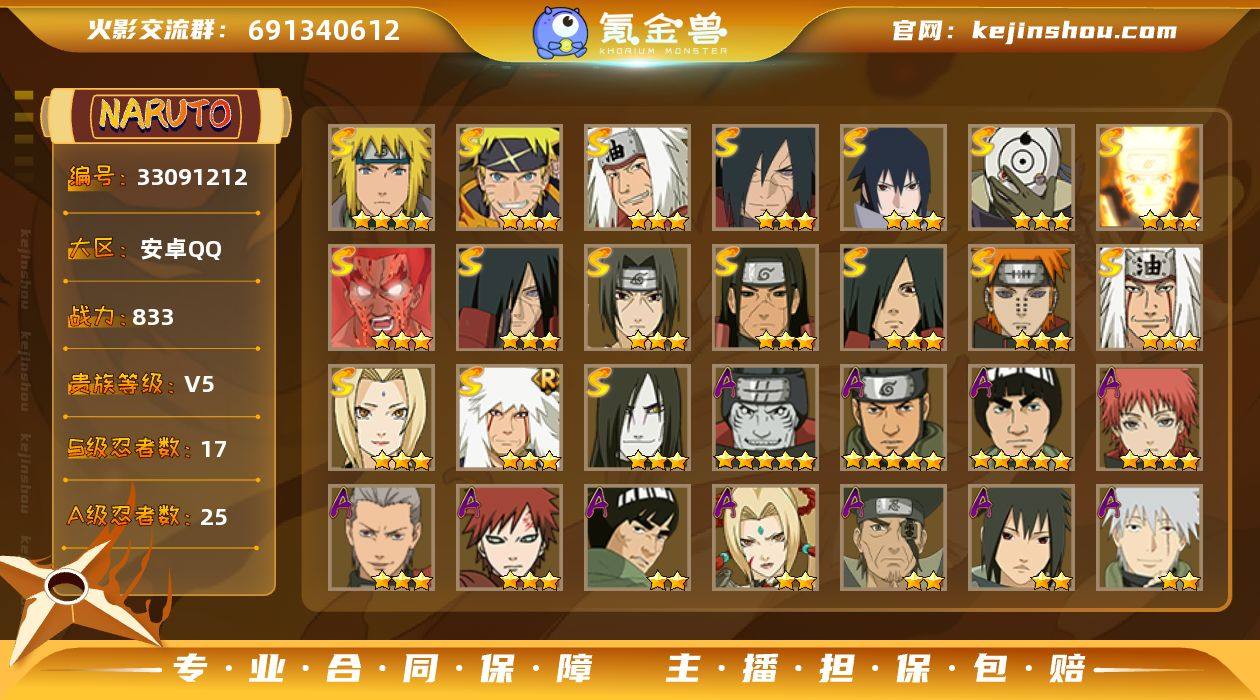Choose the pale Orochimaru S-rank portrait
Screen dimensions: 1260x700
(637, 417)
